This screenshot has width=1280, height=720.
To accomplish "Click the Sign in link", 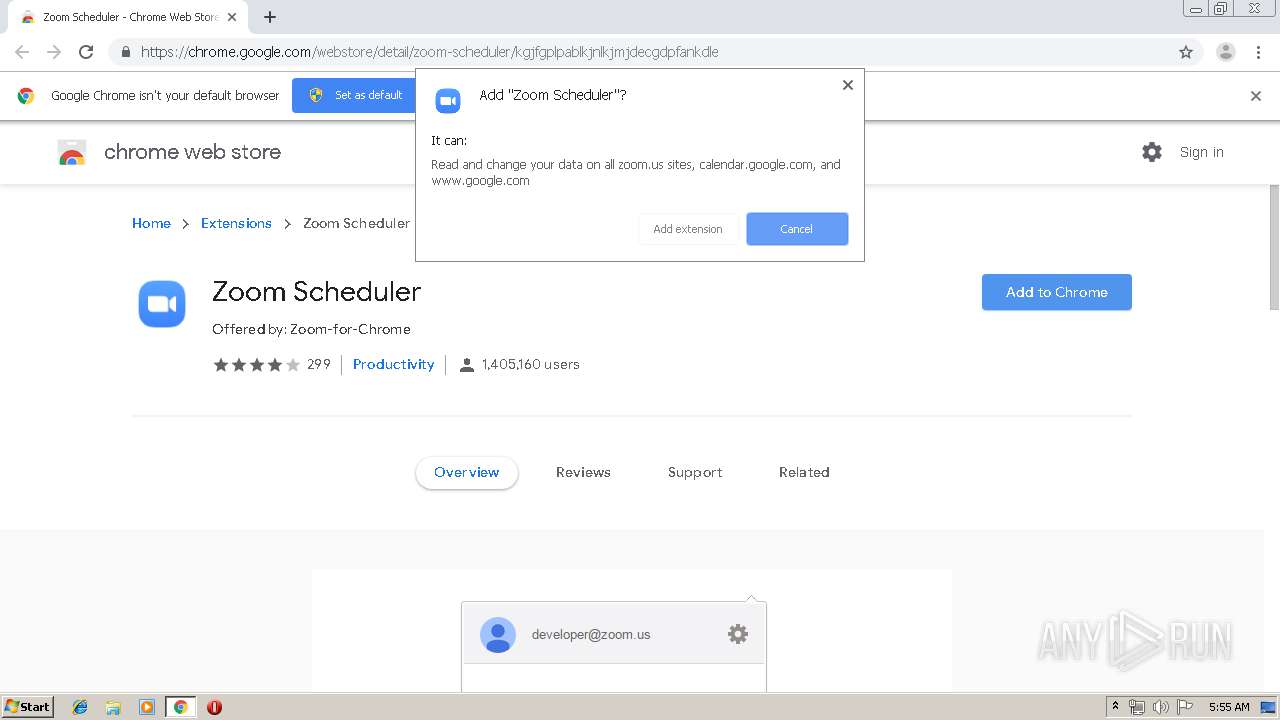I will click(1201, 152).
